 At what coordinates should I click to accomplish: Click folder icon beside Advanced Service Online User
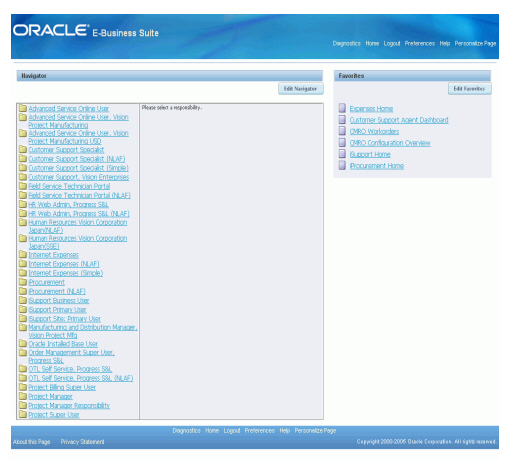point(23,108)
